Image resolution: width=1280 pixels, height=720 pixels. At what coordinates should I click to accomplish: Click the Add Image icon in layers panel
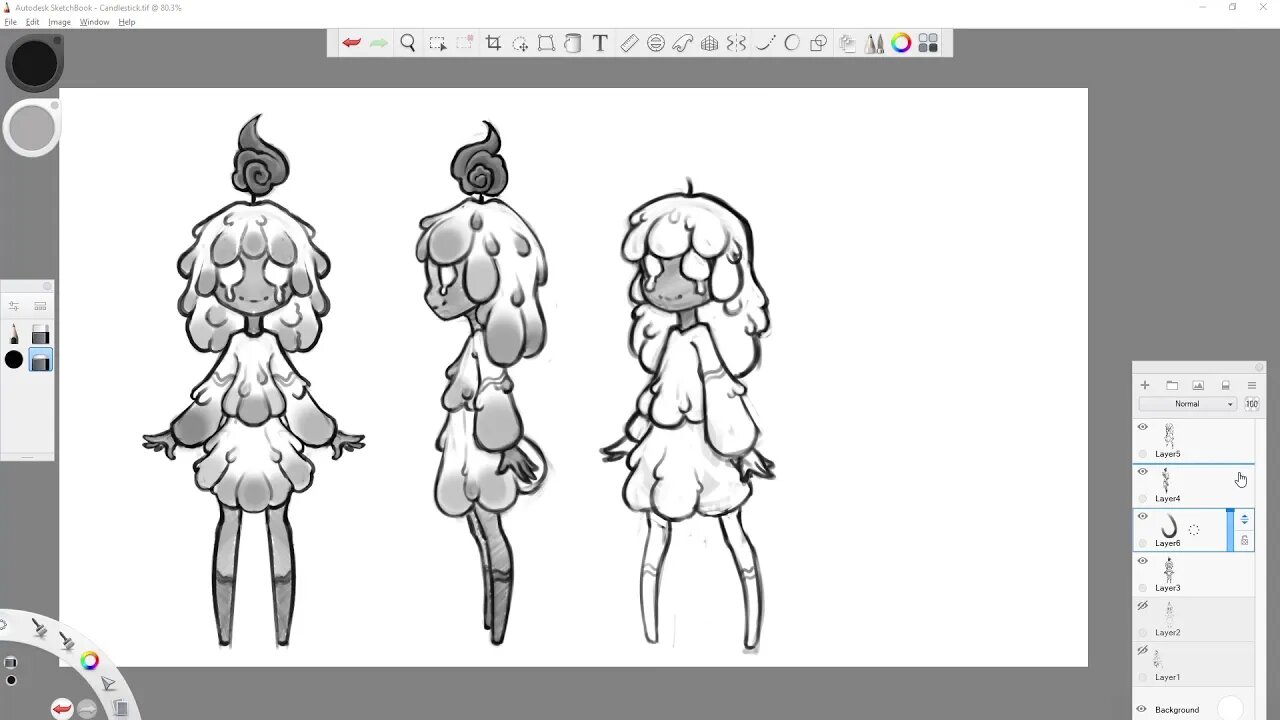(1198, 385)
